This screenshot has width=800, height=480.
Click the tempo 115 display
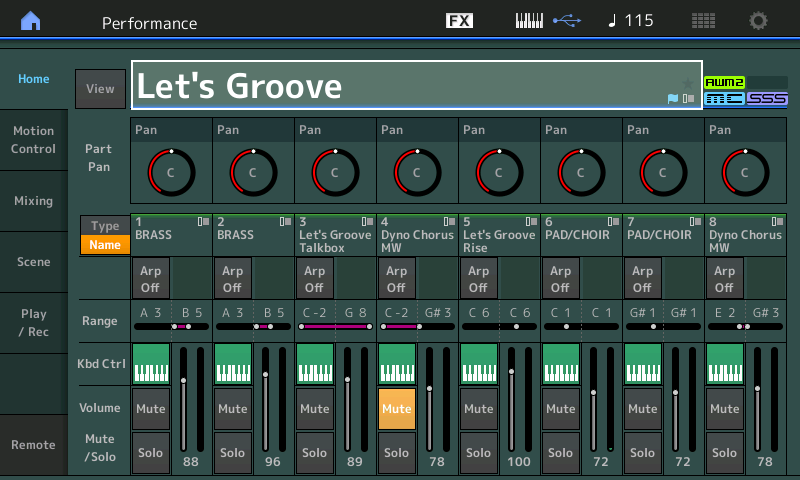click(x=631, y=21)
